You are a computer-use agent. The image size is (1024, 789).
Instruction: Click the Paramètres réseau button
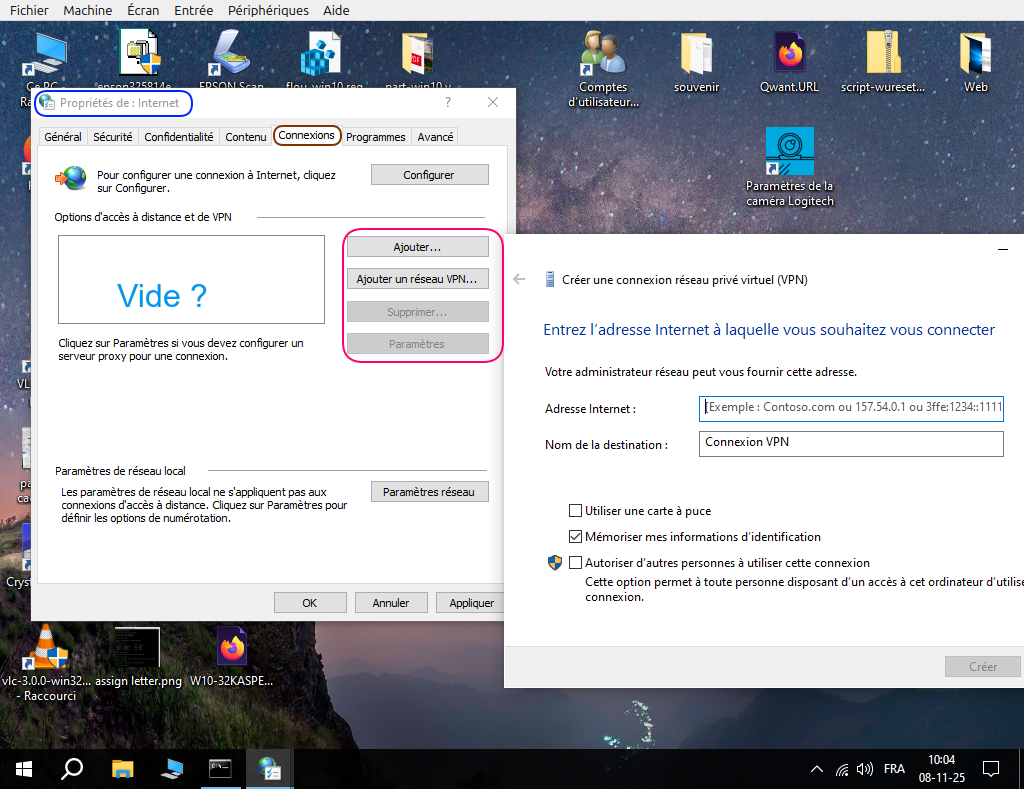tap(429, 492)
